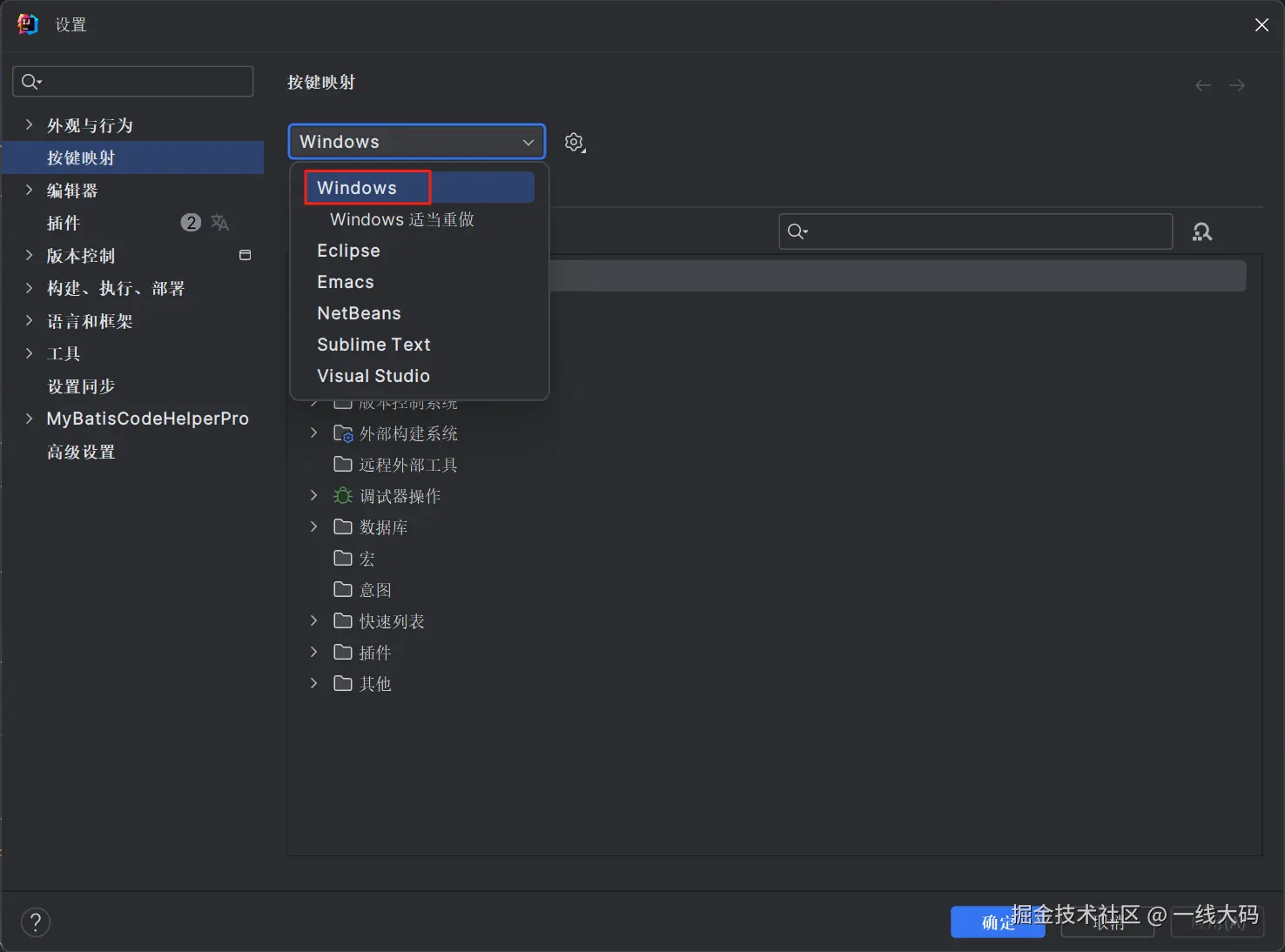The height and width of the screenshot is (952, 1285).
Task: Click the 调试器操作 bug icon
Action: (343, 496)
